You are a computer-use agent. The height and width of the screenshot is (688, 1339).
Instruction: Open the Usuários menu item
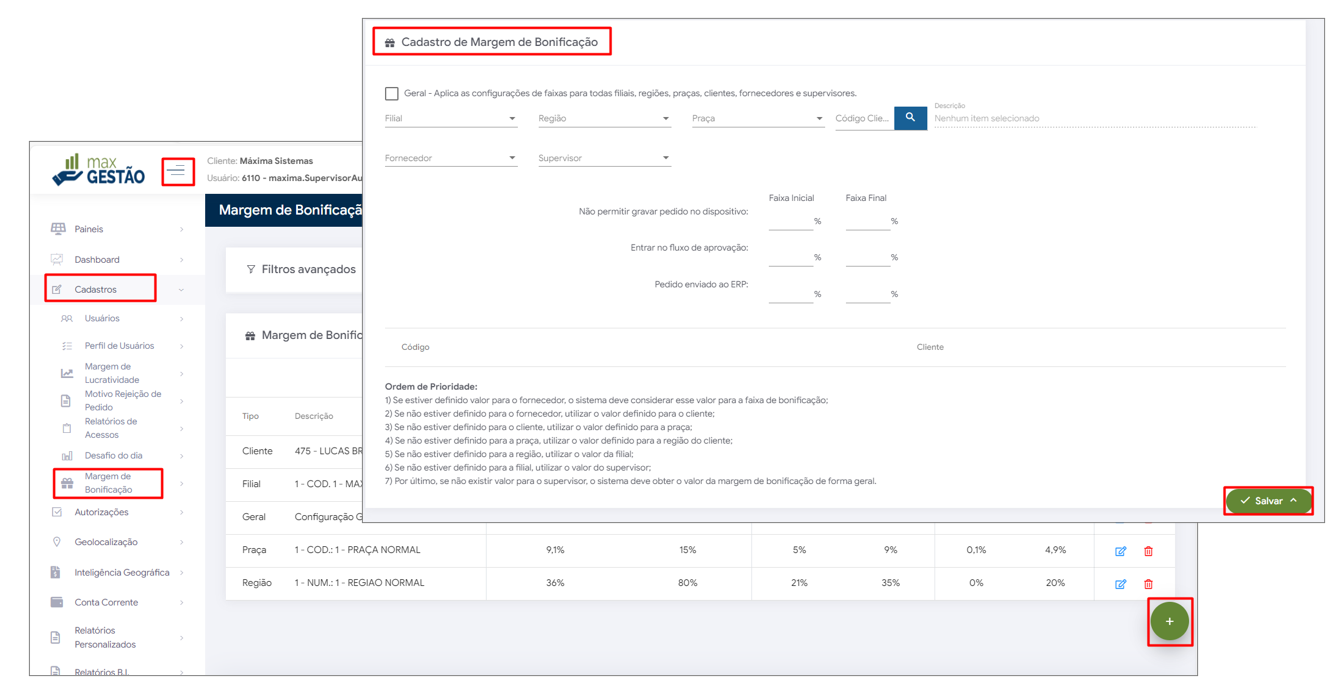(x=102, y=319)
